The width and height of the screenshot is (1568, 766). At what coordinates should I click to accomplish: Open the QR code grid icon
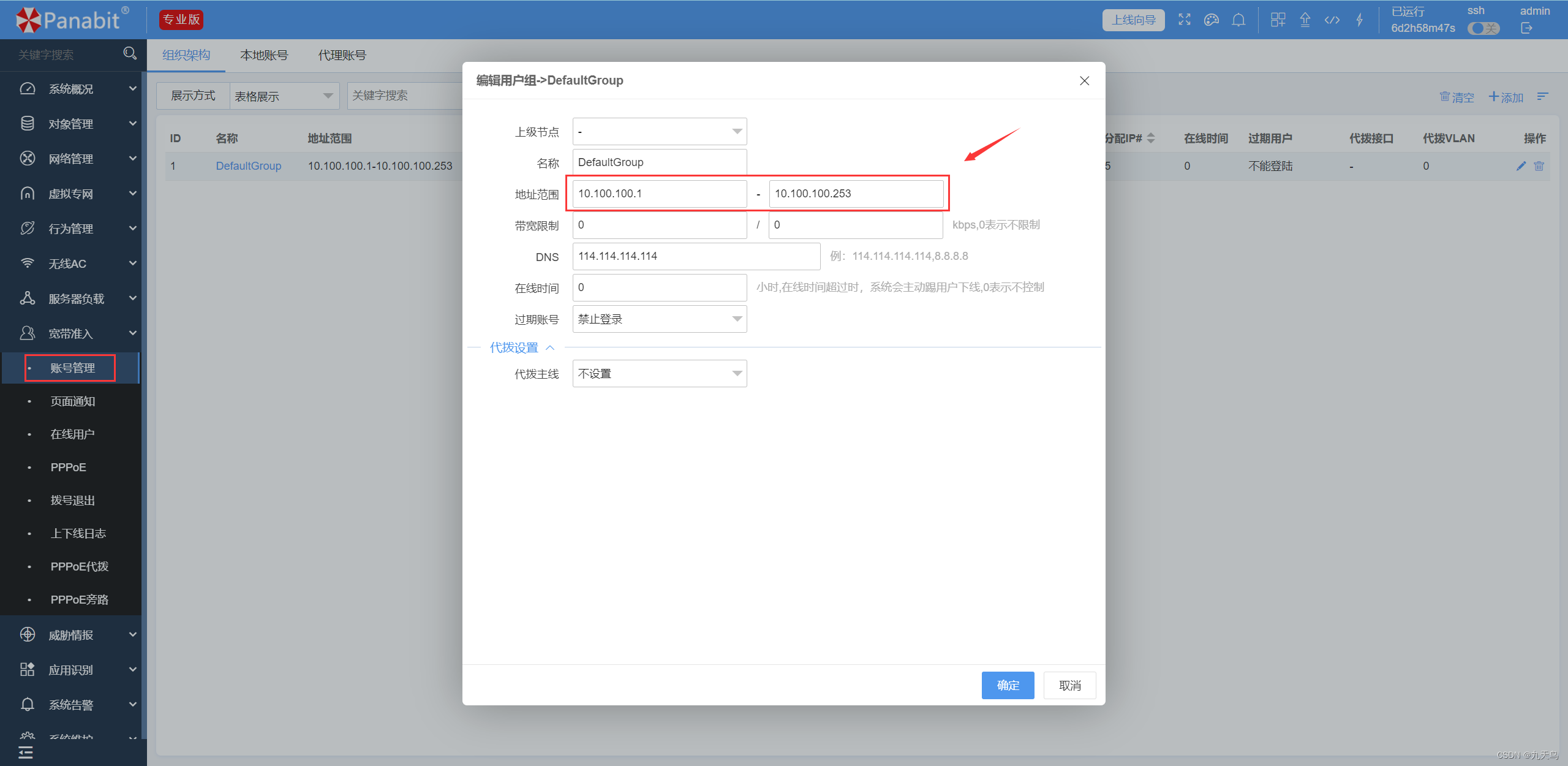coord(1278,20)
